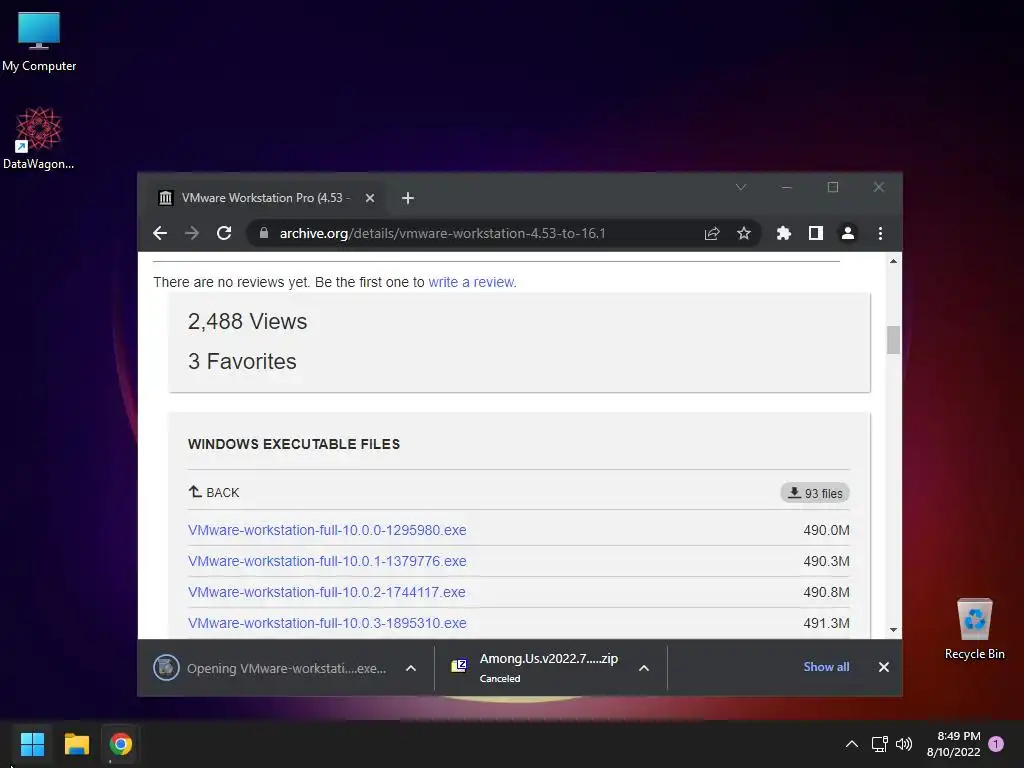Download VMware-workstation-full-10.0.0-1295980.exe
The width and height of the screenshot is (1024, 768).
[327, 530]
